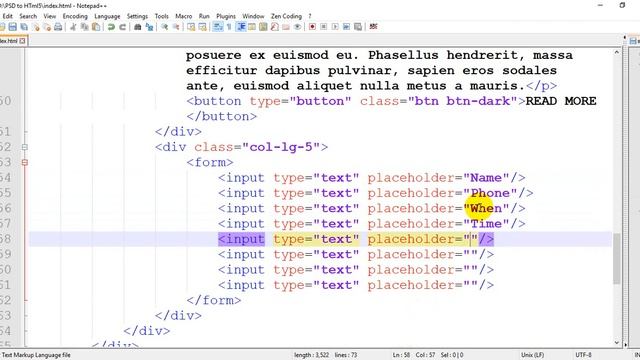Click the Unix (LF) status bar entry

click(532, 355)
